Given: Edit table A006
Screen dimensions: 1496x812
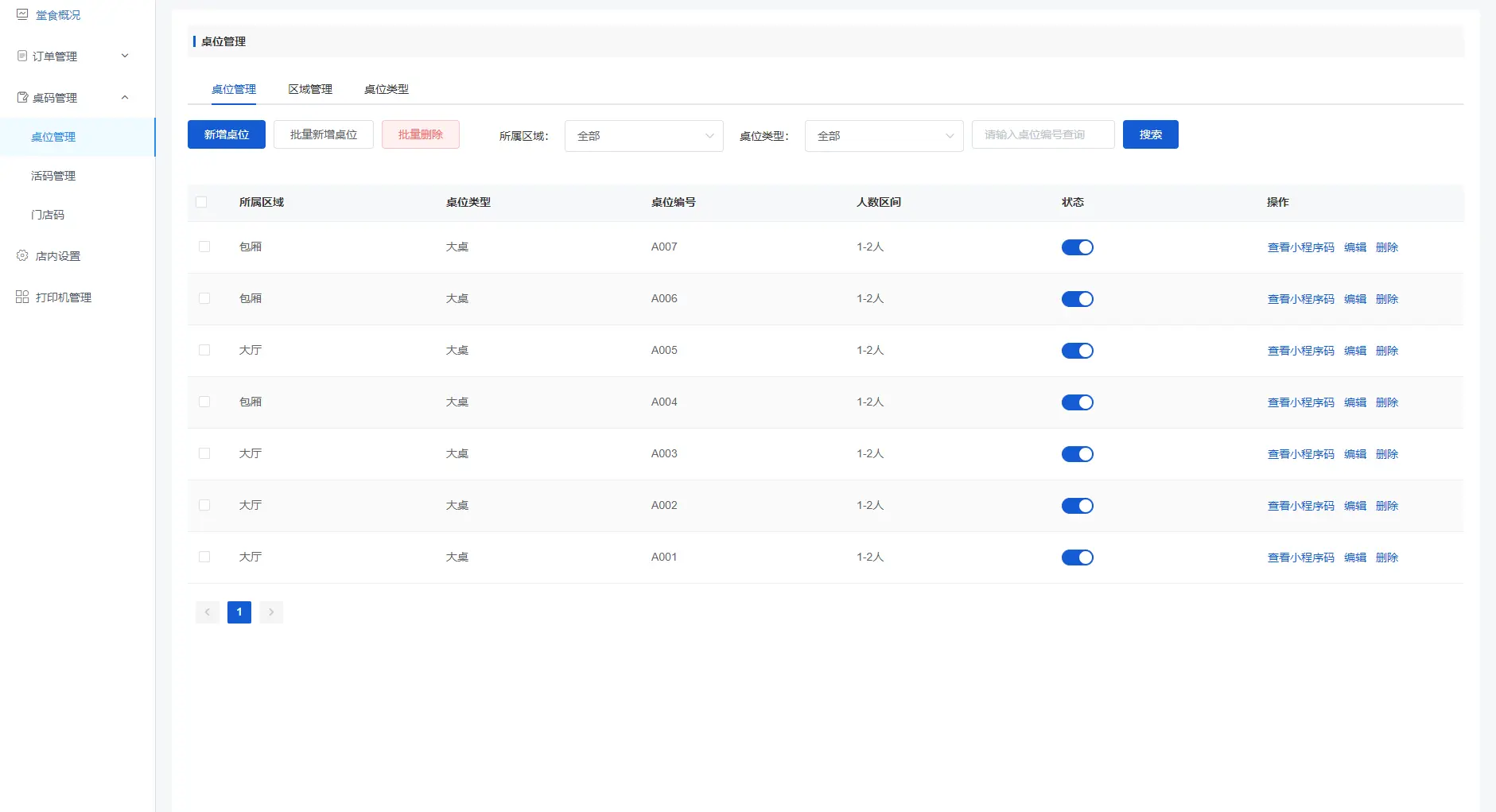Looking at the screenshot, I should (1355, 299).
